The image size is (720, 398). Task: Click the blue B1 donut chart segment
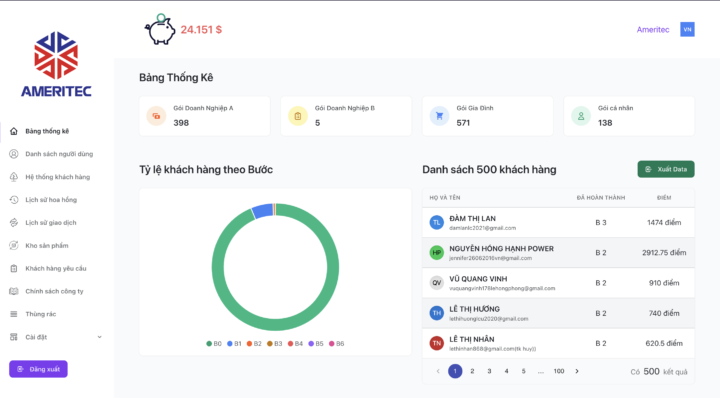click(263, 211)
